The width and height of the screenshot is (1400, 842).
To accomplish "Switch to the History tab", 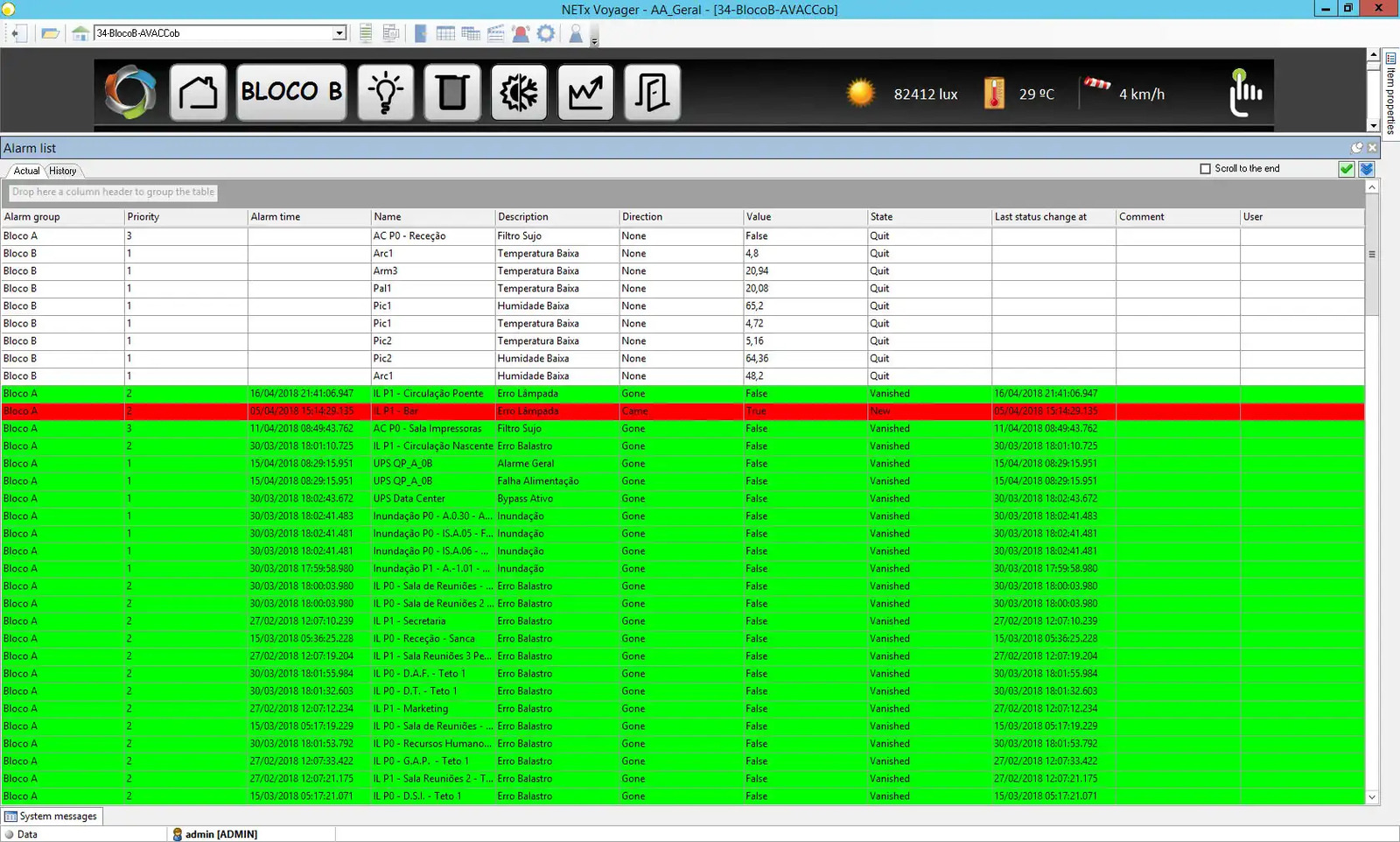I will pos(63,171).
